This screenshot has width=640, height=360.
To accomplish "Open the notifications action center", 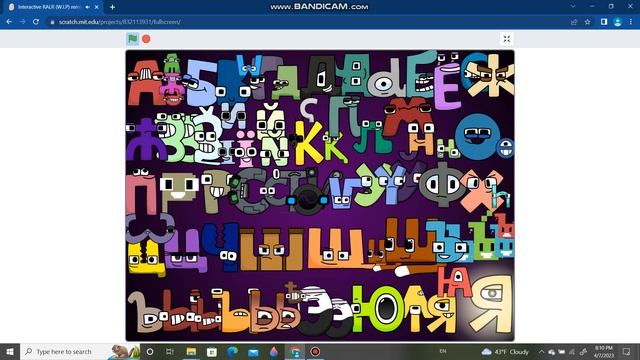I will (x=627, y=351).
